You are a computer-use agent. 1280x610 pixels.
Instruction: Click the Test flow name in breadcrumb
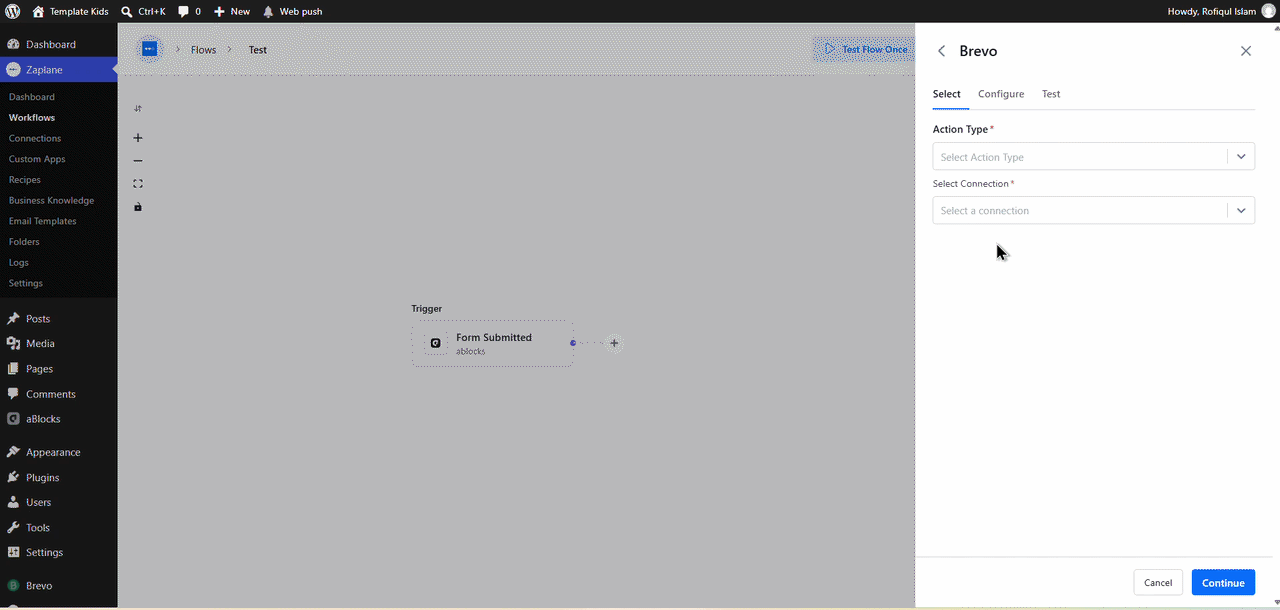click(x=258, y=50)
